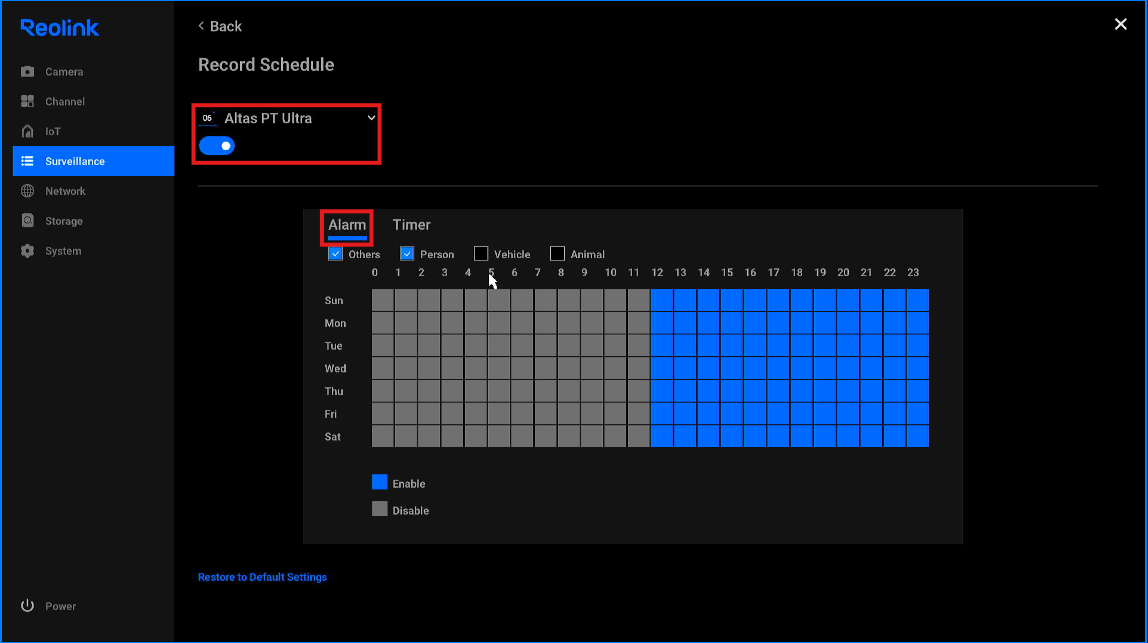
Task: Open the Channel menu label
Action: coord(65,102)
